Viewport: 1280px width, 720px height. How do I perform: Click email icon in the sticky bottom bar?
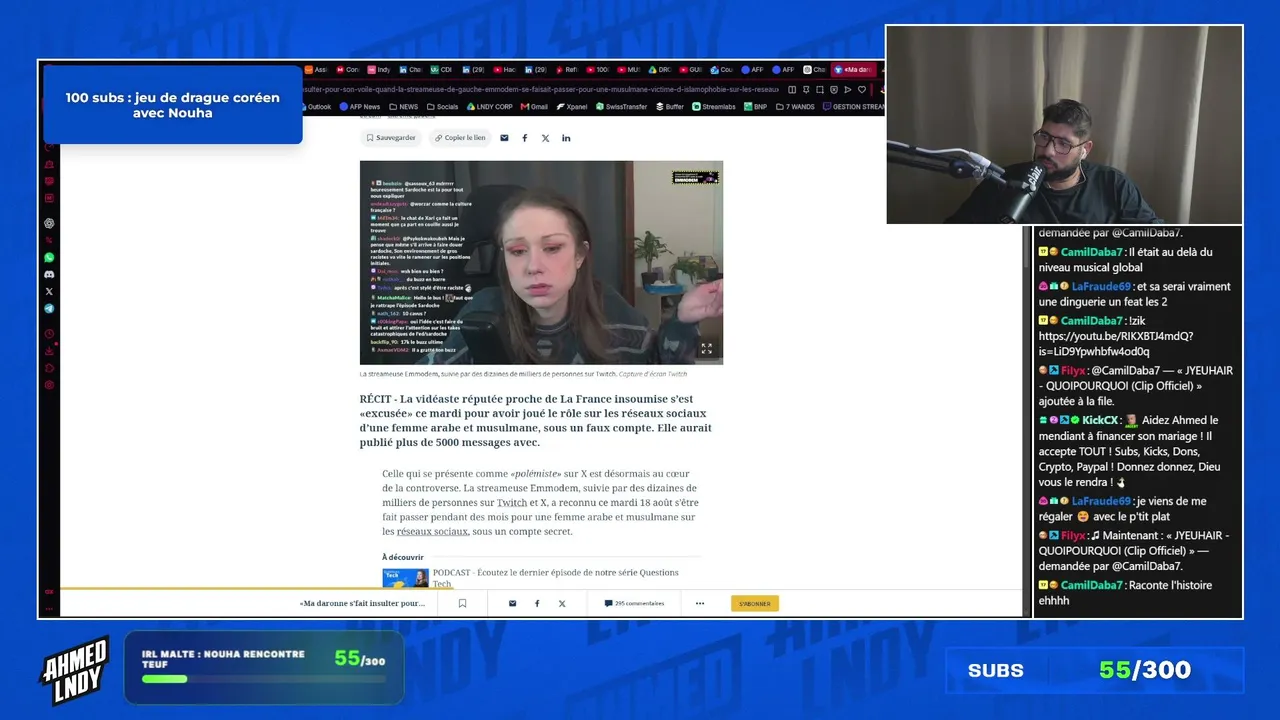pos(512,603)
